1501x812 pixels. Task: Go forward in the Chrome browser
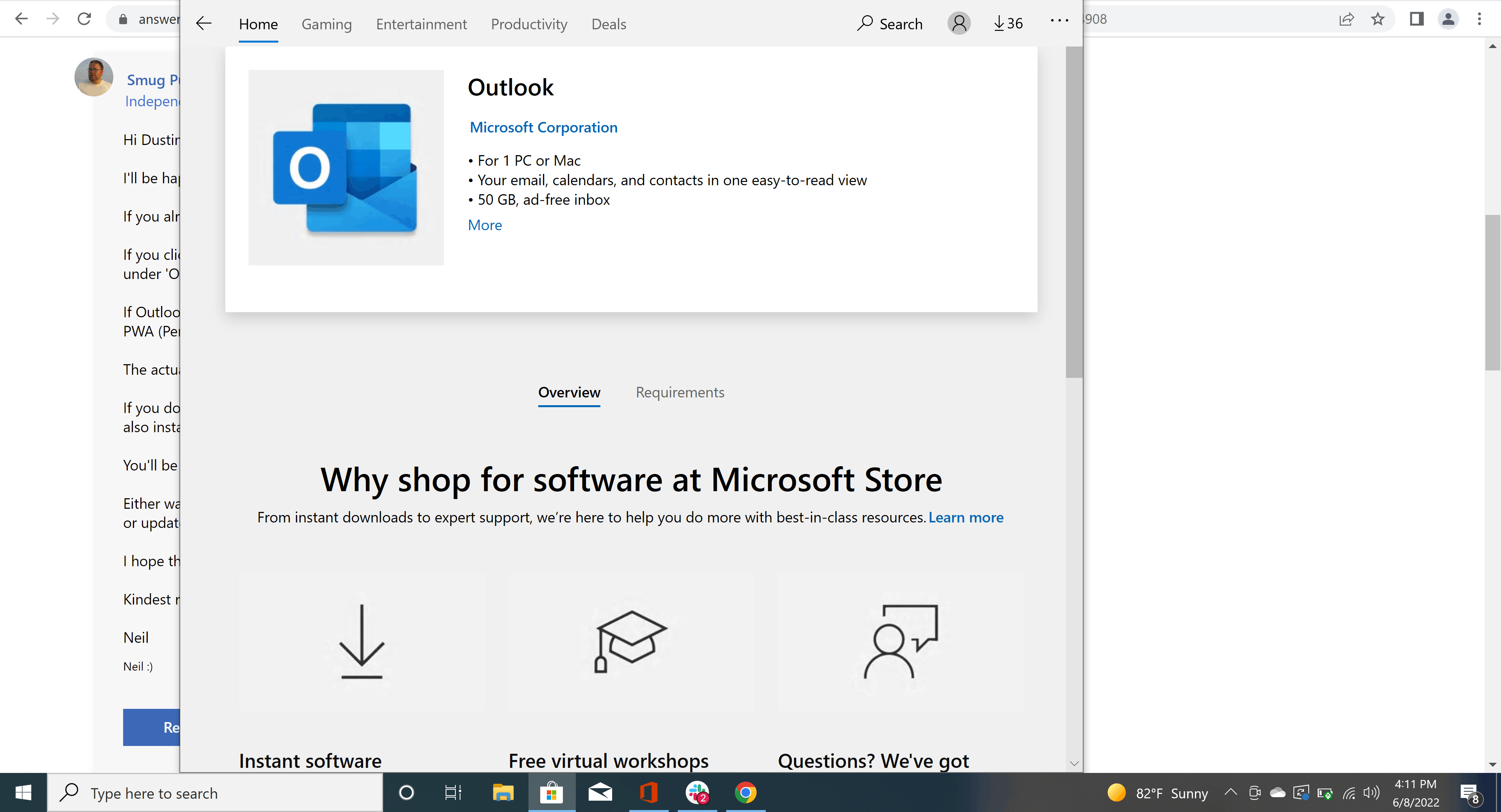pos(53,19)
